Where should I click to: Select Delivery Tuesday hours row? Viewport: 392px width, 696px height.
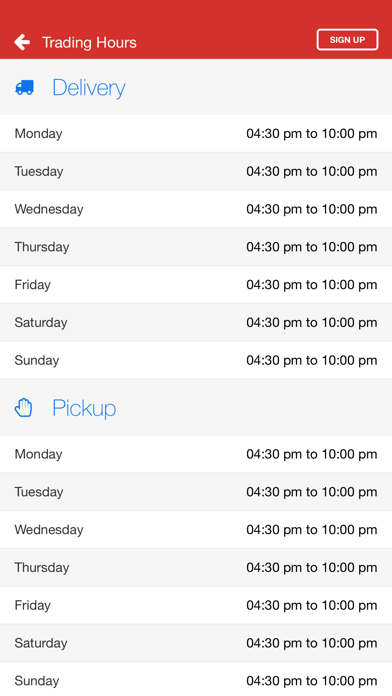pos(196,171)
